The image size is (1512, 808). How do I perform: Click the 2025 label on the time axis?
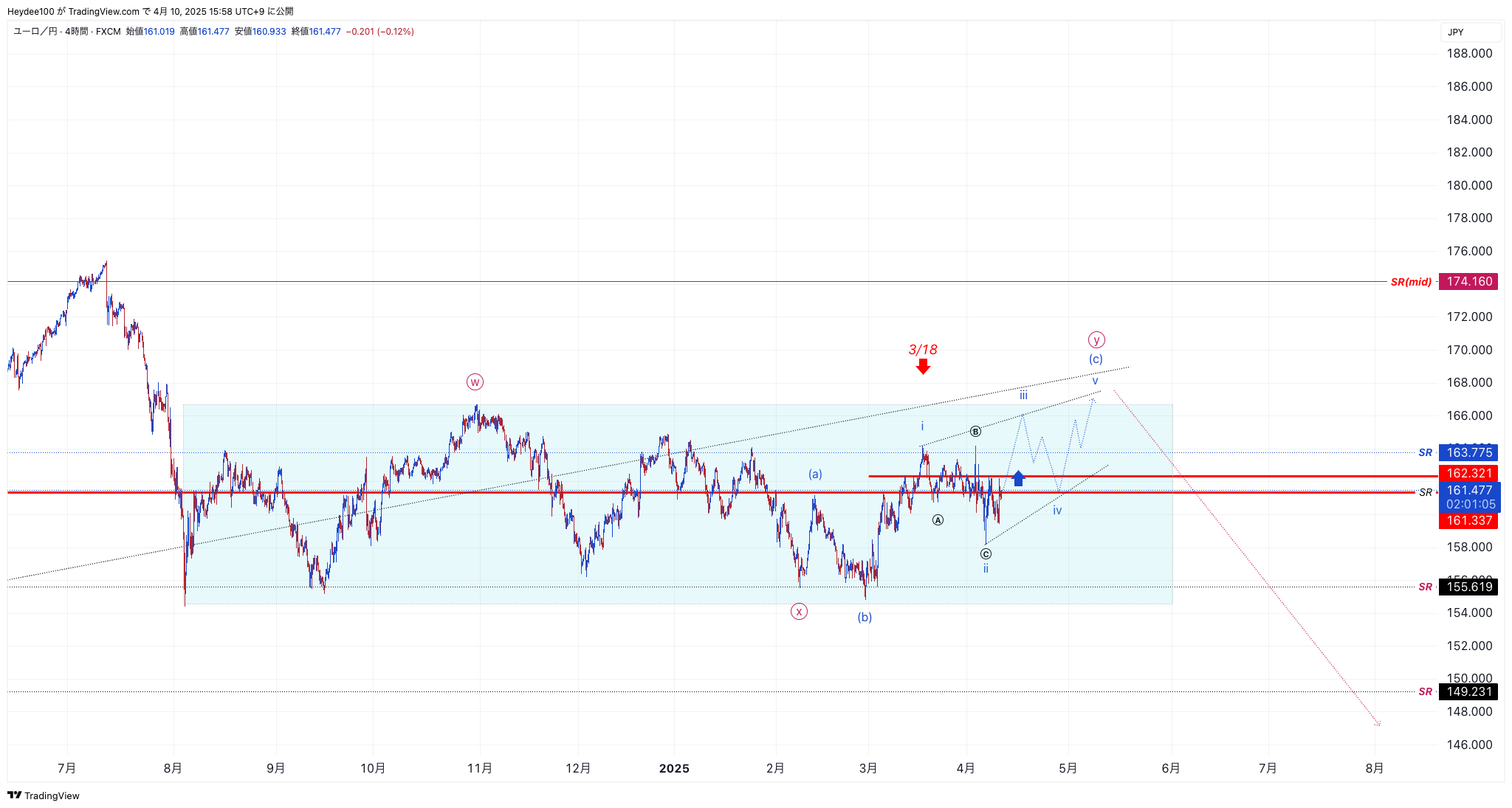[673, 769]
